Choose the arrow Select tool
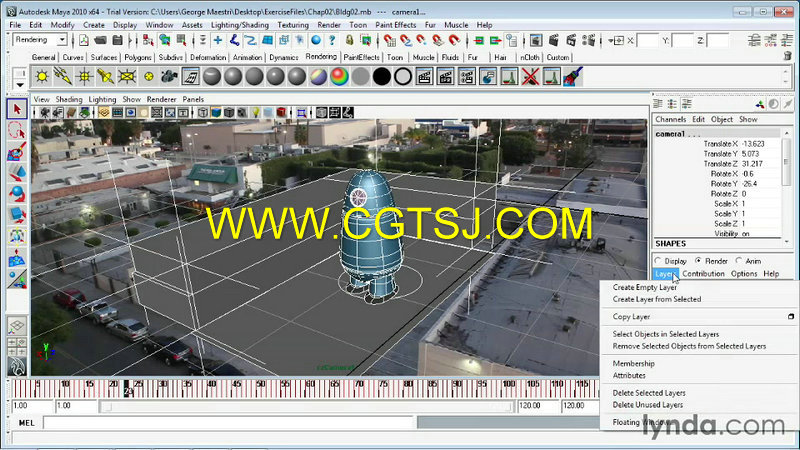800x450 pixels. [17, 109]
